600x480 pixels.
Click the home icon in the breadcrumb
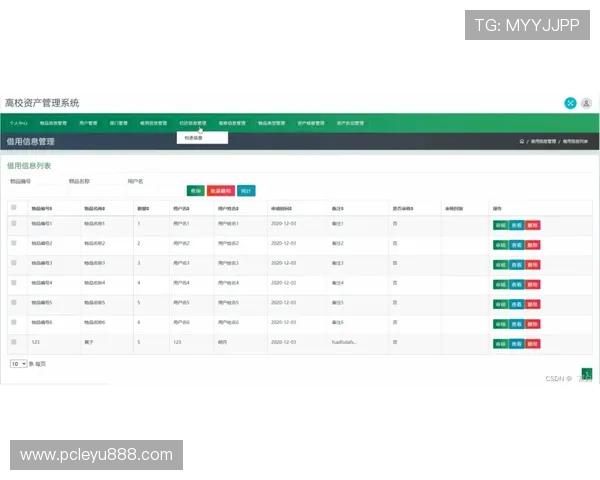click(x=521, y=142)
